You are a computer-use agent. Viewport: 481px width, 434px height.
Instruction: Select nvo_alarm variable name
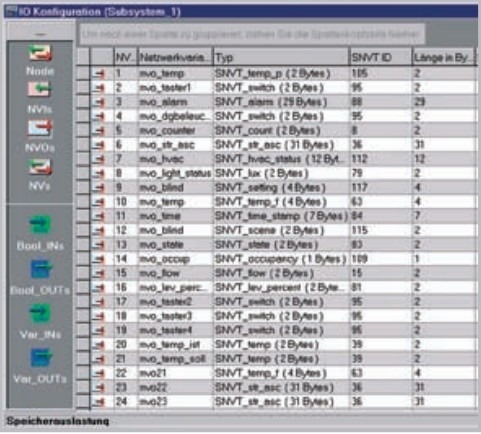[163, 102]
